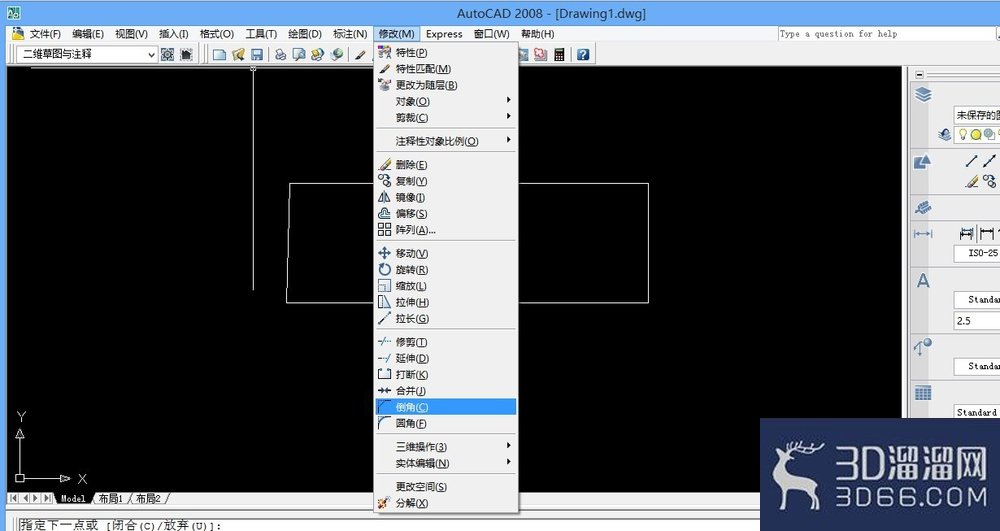Click in the 'Type a question for help' field
Screen dimensions: 1000x531
click(889, 34)
